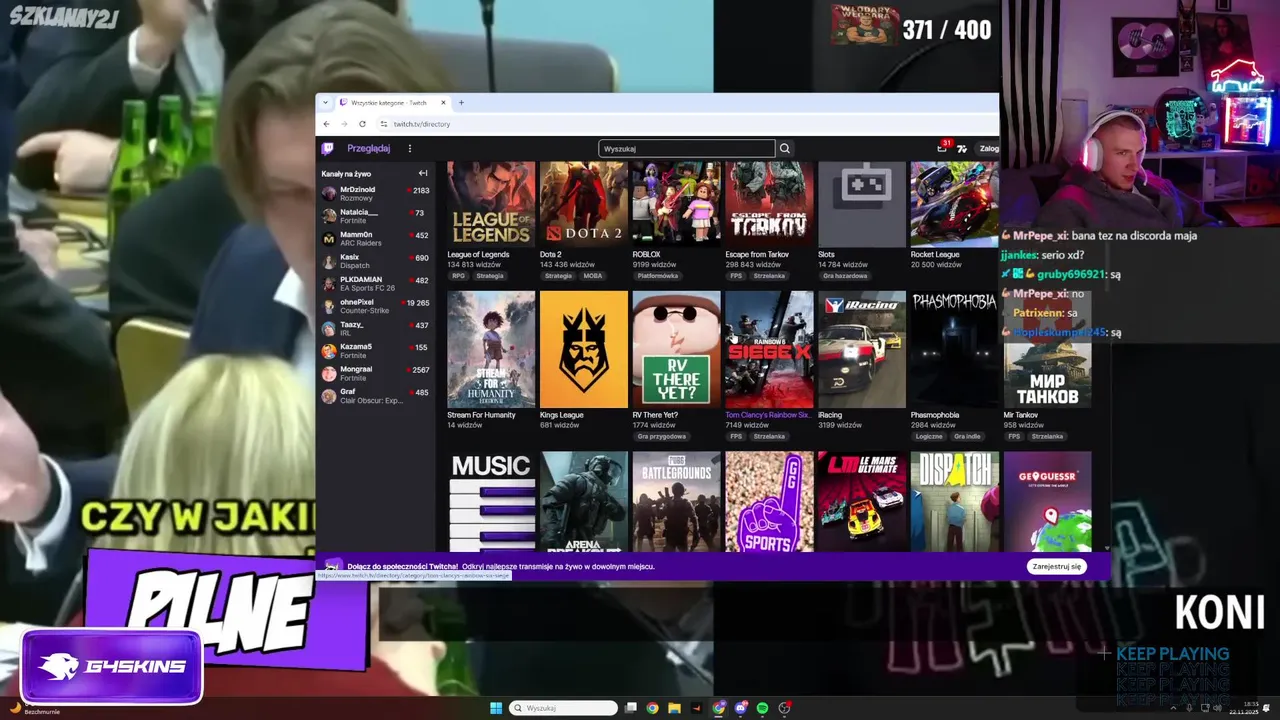Select Taazy_ IRL channel in sidebar

[x=375, y=329]
